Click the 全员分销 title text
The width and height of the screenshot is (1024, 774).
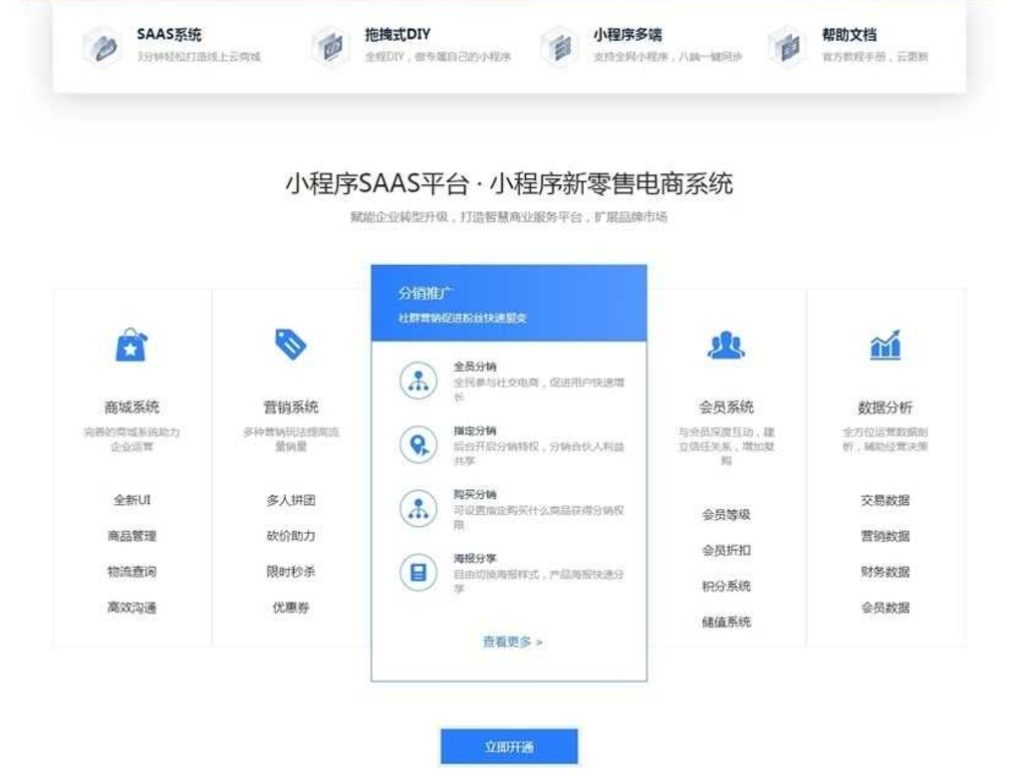pyautogui.click(x=475, y=366)
